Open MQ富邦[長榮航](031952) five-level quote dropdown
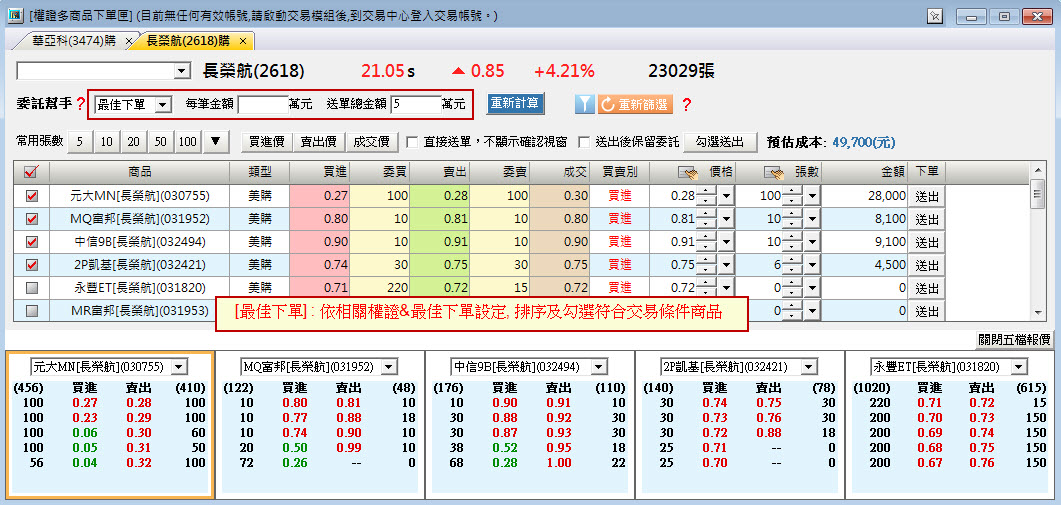The width and height of the screenshot is (1061, 505). click(389, 366)
